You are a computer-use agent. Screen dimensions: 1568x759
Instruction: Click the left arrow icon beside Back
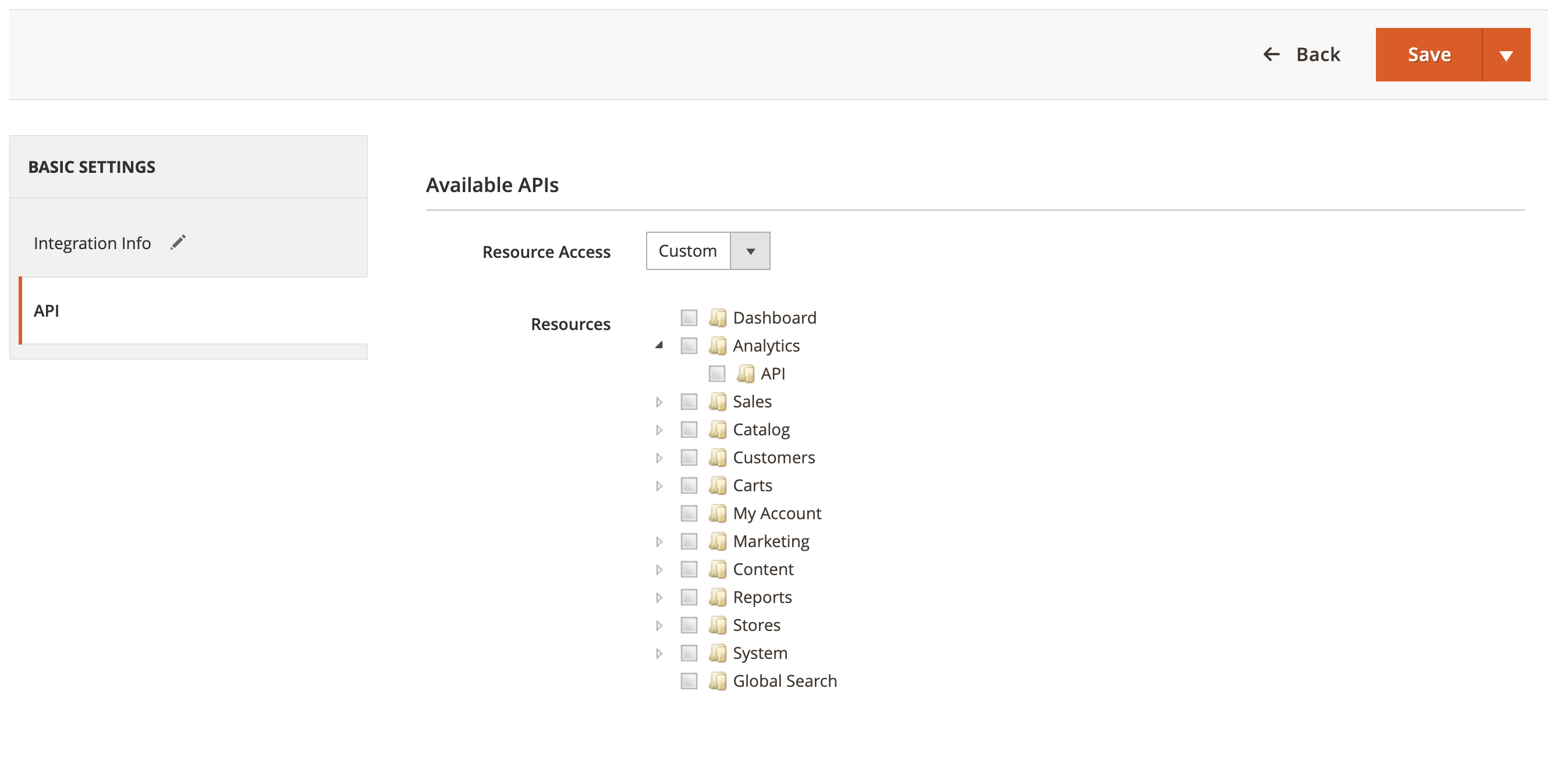pyautogui.click(x=1271, y=54)
